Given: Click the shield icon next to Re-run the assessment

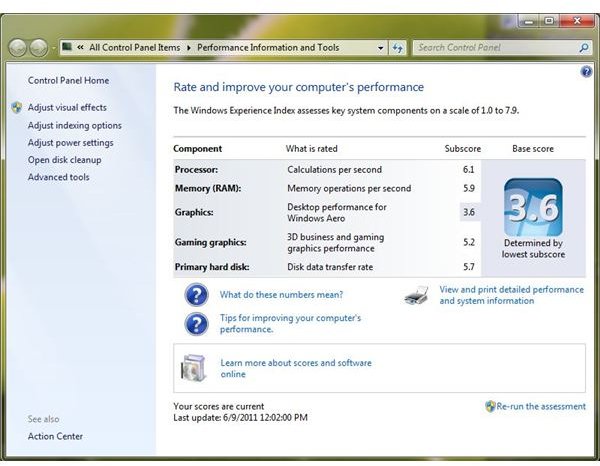Looking at the screenshot, I should coord(490,406).
